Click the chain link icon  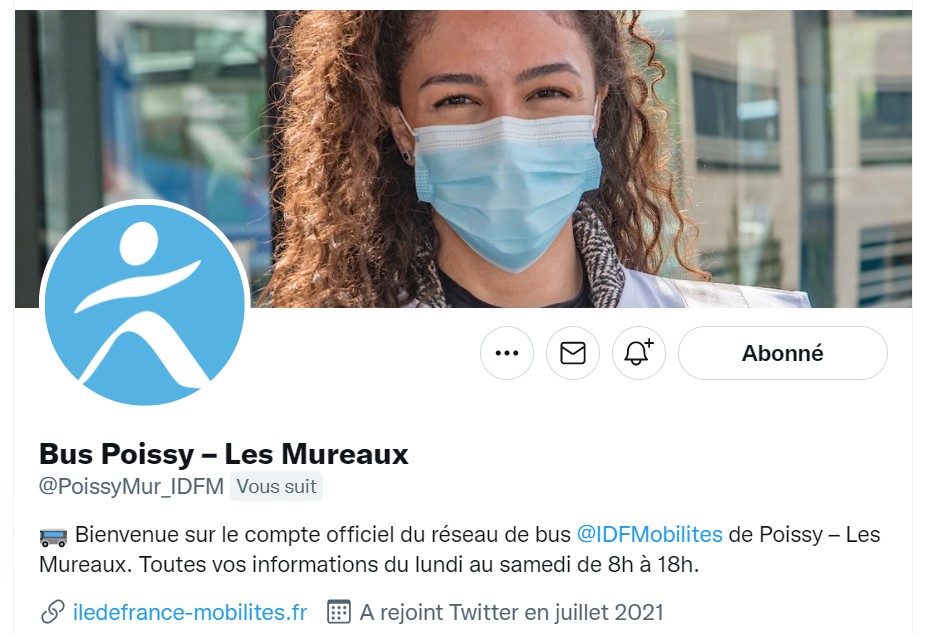click(x=53, y=612)
